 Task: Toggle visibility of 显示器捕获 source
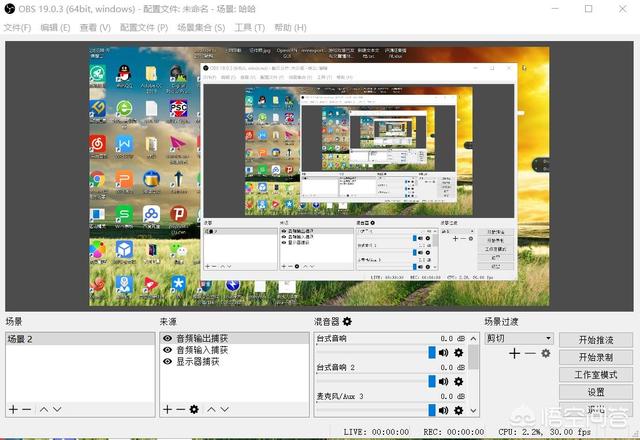coord(167,361)
